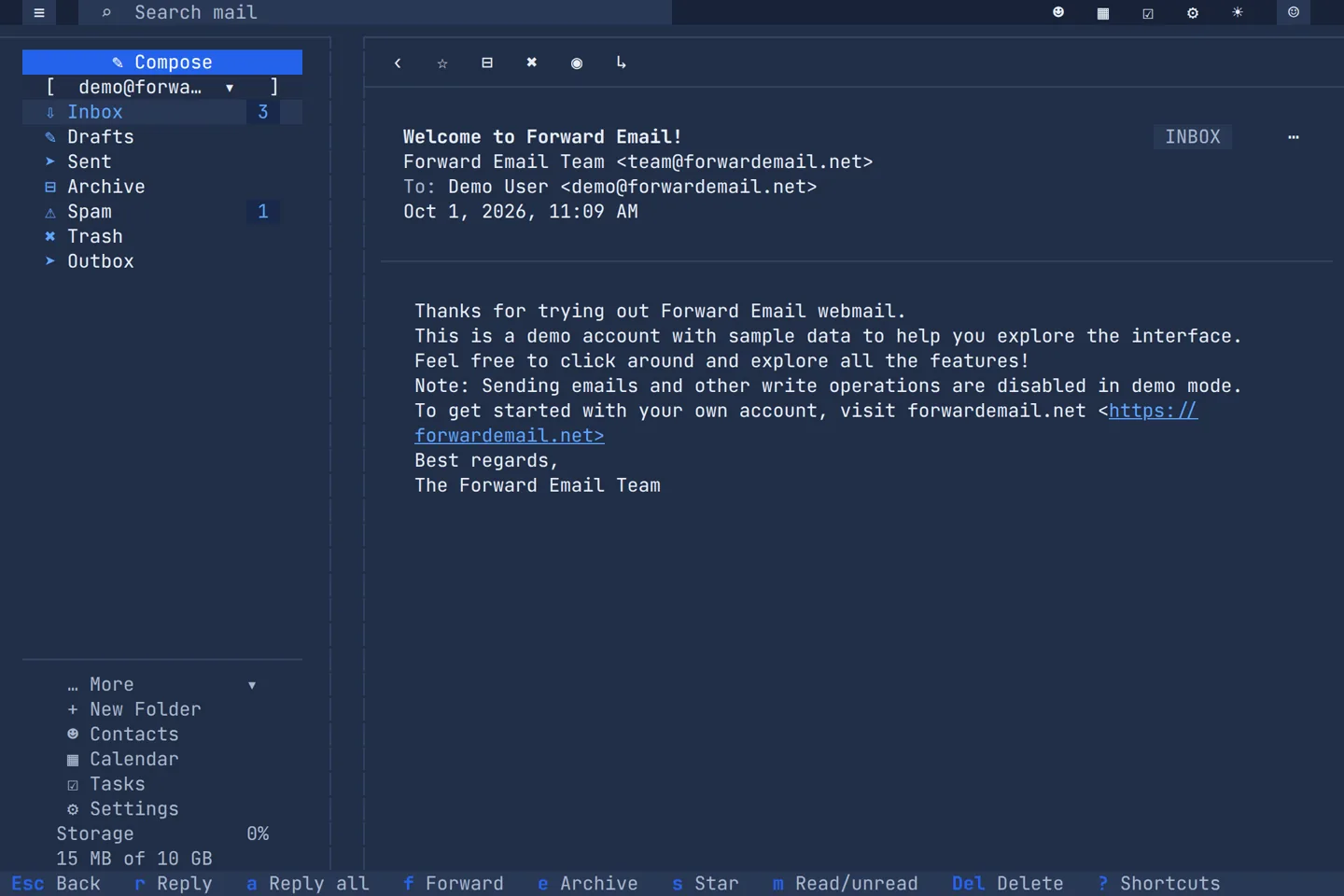
Task: Open Calendar from the top bar icon
Action: coord(1103,12)
